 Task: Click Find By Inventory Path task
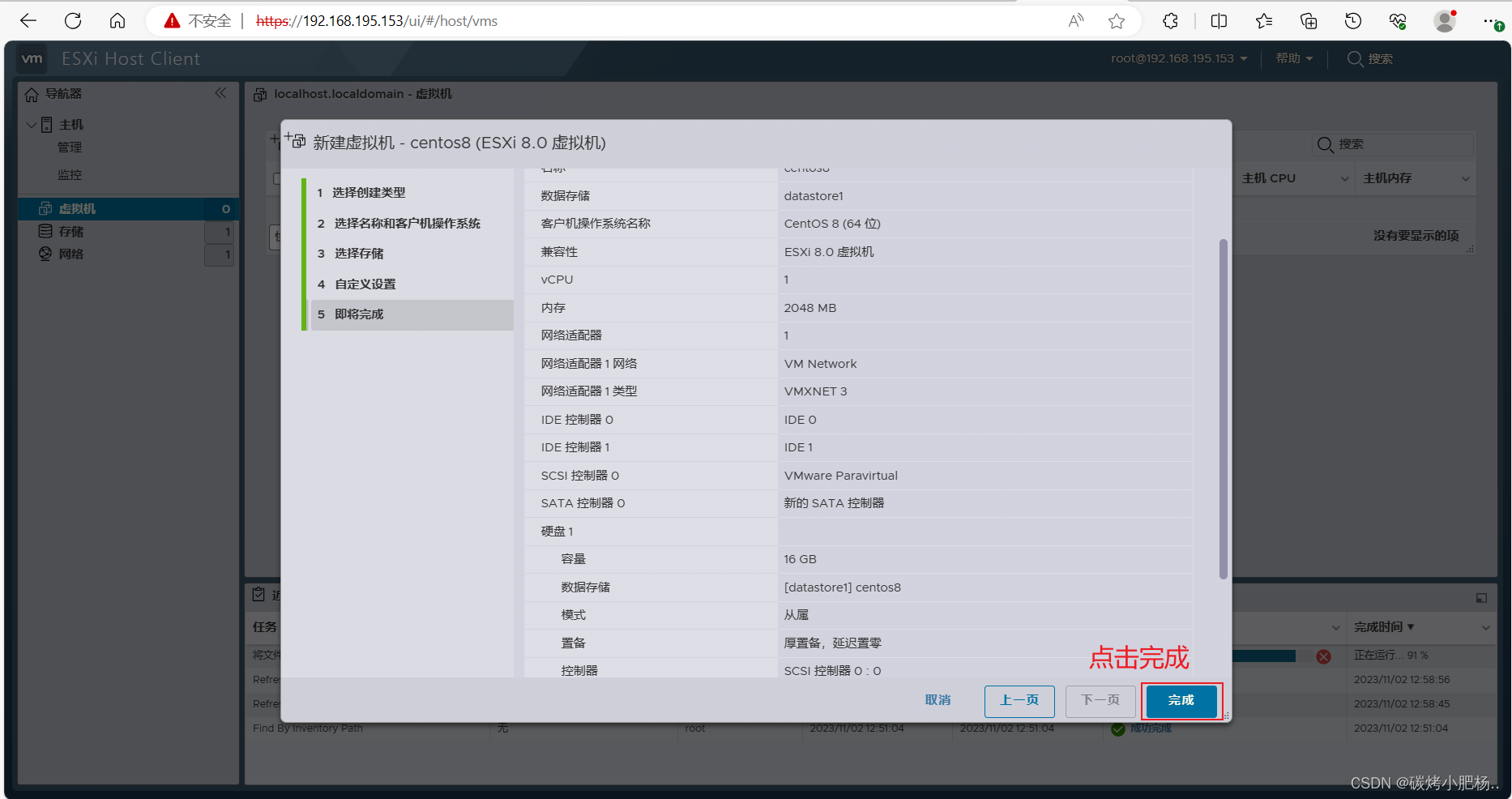(308, 728)
